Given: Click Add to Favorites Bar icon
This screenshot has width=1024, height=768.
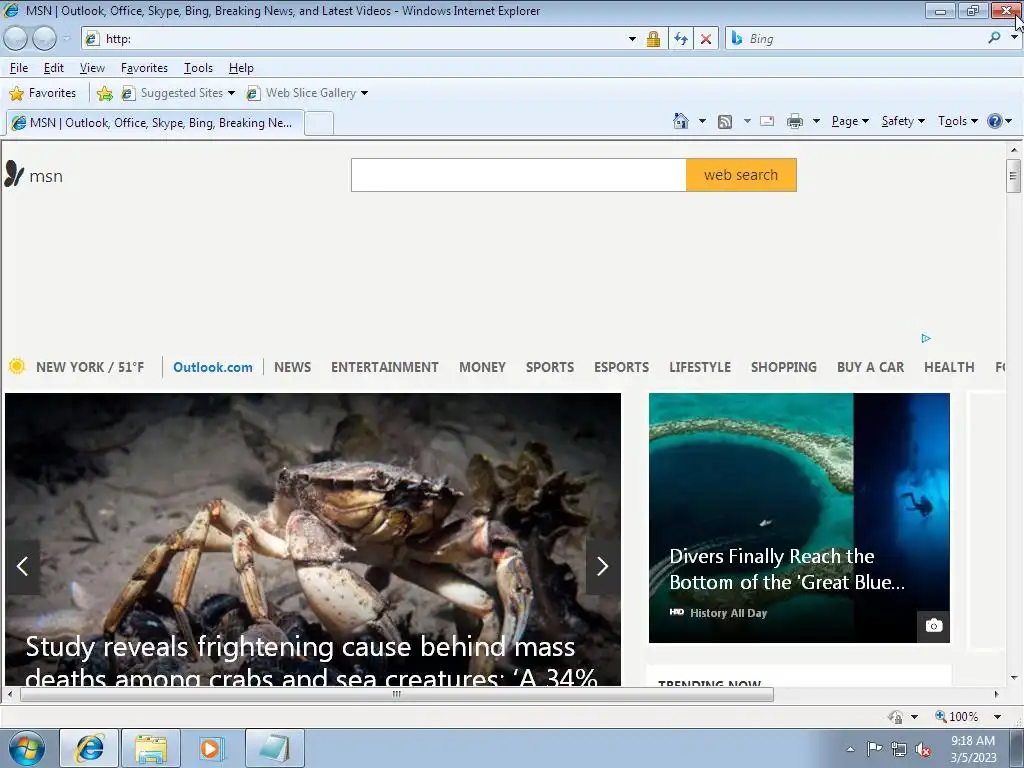Looking at the screenshot, I should [104, 93].
